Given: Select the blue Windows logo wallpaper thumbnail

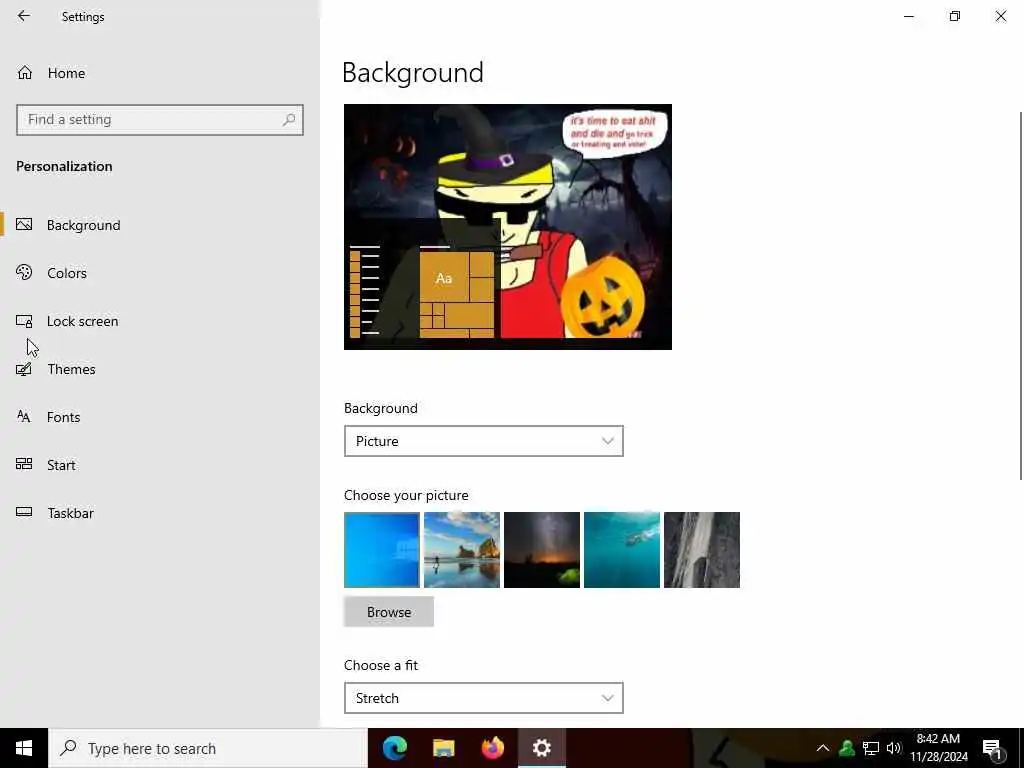Looking at the screenshot, I should click(382, 550).
